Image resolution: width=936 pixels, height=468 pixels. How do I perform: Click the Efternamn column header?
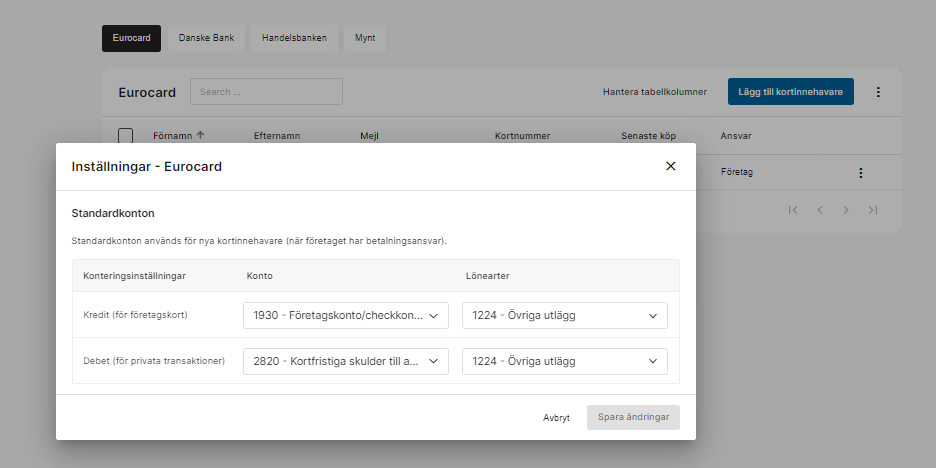pyautogui.click(x=277, y=136)
